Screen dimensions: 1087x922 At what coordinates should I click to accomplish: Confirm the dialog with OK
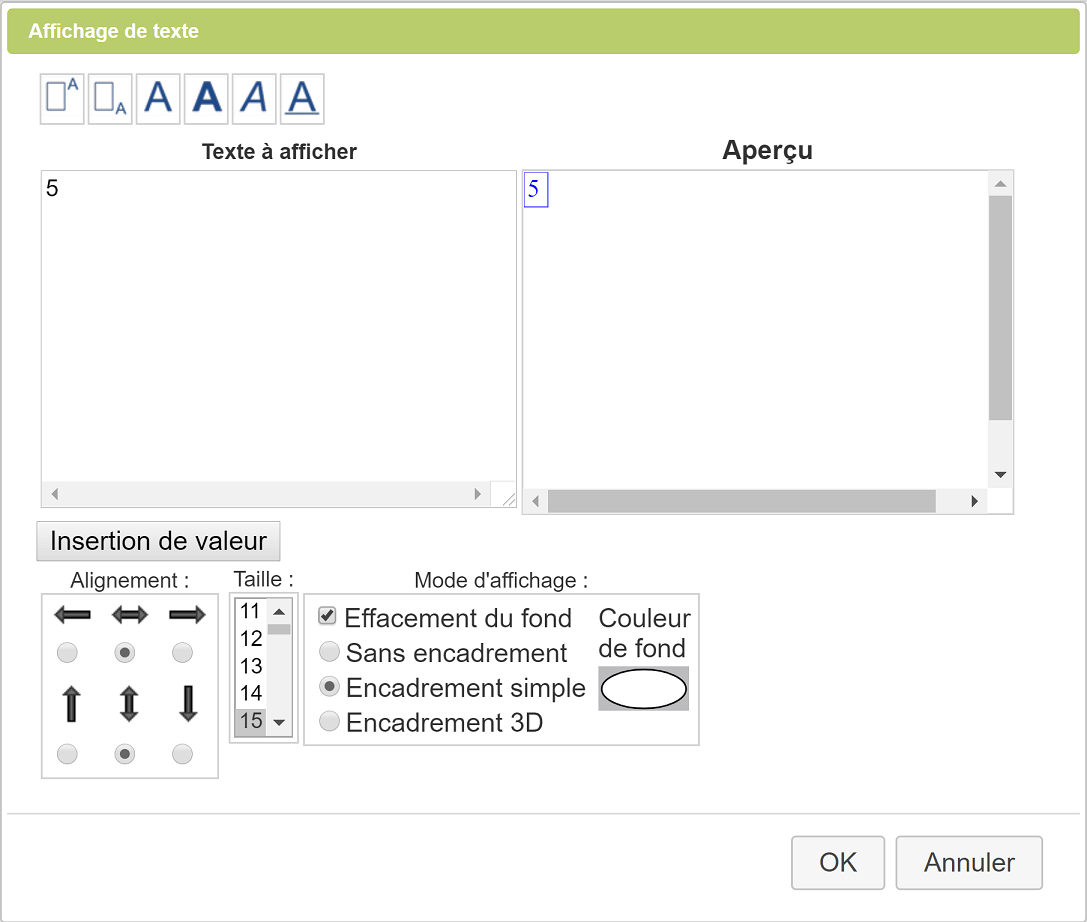[x=837, y=862]
